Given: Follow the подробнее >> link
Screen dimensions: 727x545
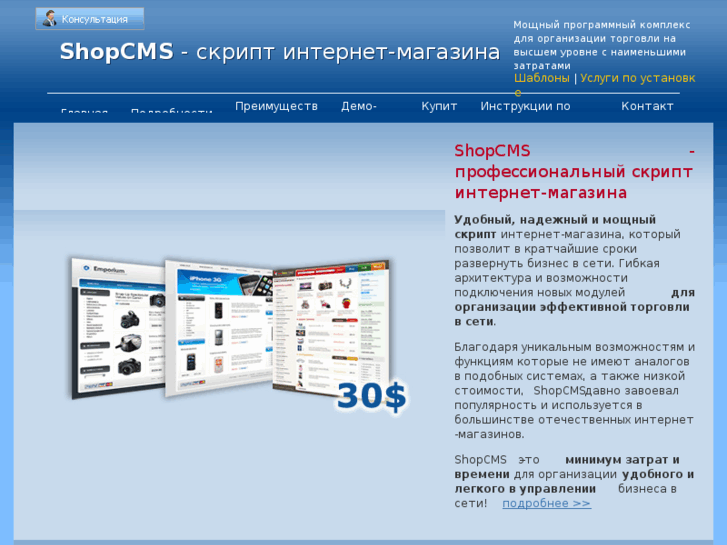Looking at the screenshot, I should 547,503.
